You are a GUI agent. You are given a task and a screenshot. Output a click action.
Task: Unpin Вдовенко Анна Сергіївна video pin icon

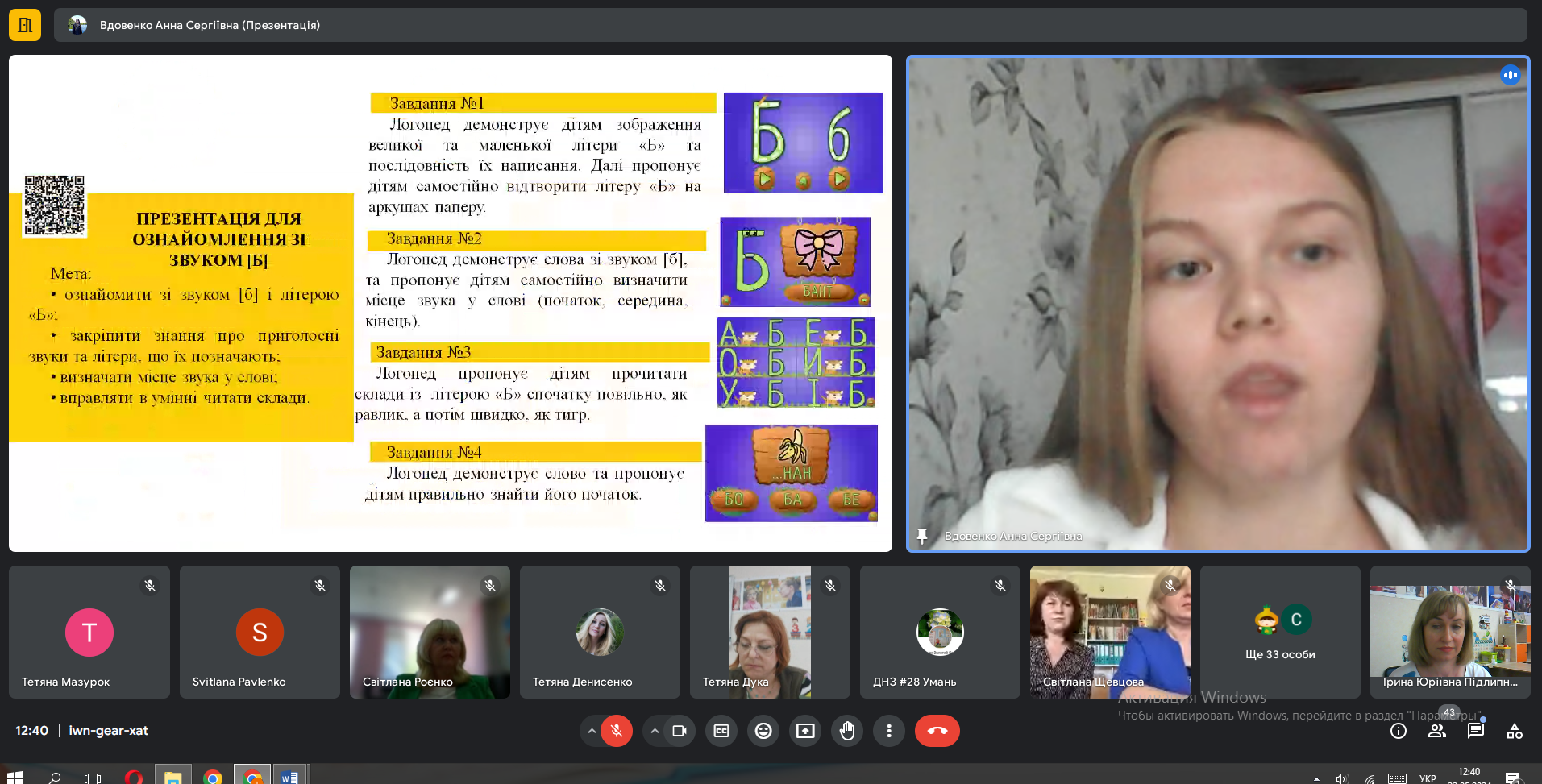(922, 536)
